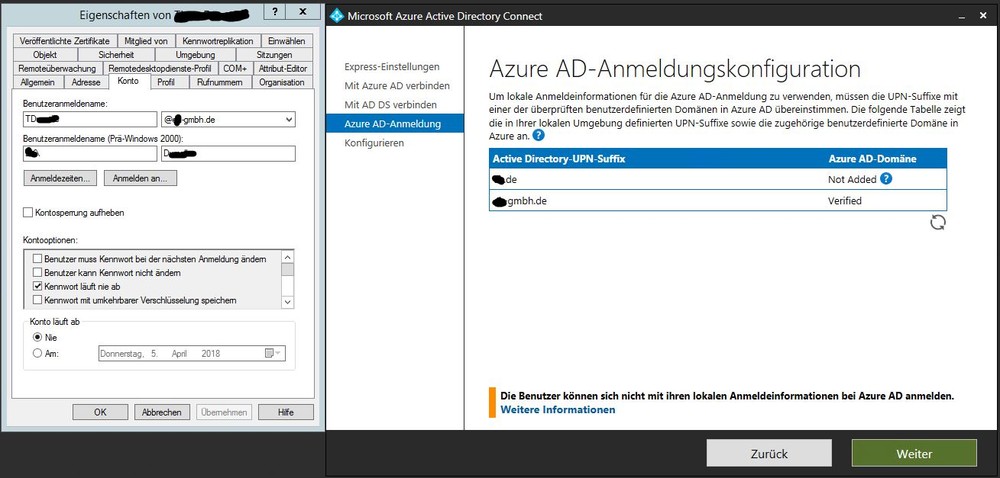This screenshot has width=1000, height=478.
Task: Open the 'Organisation' tab
Action: (281, 82)
